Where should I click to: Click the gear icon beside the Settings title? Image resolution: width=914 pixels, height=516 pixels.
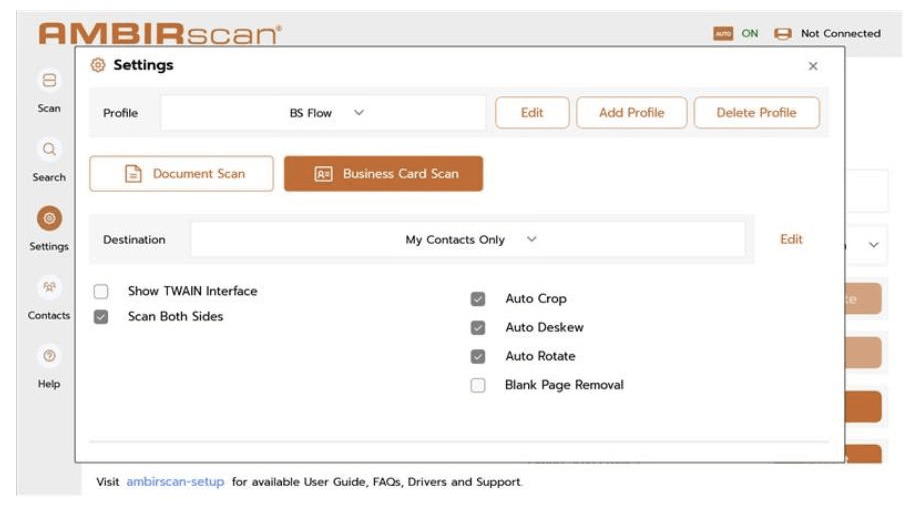(98, 65)
